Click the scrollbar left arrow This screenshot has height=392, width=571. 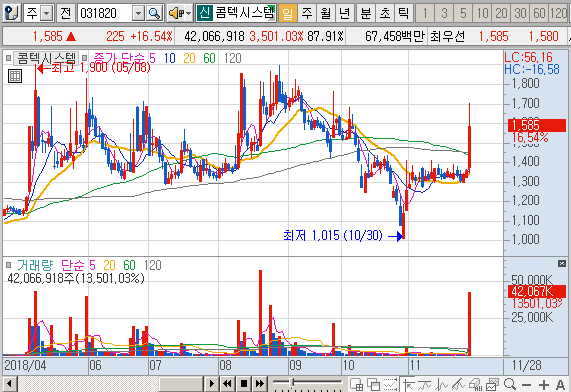pyautogui.click(x=9, y=384)
